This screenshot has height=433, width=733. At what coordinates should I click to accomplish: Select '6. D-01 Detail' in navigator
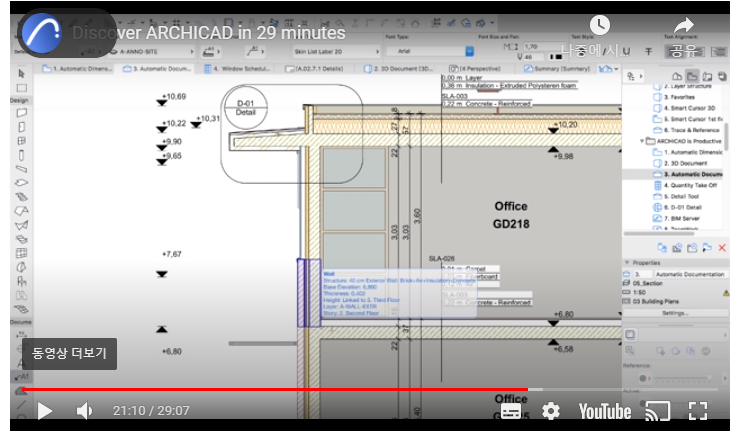tap(677, 207)
